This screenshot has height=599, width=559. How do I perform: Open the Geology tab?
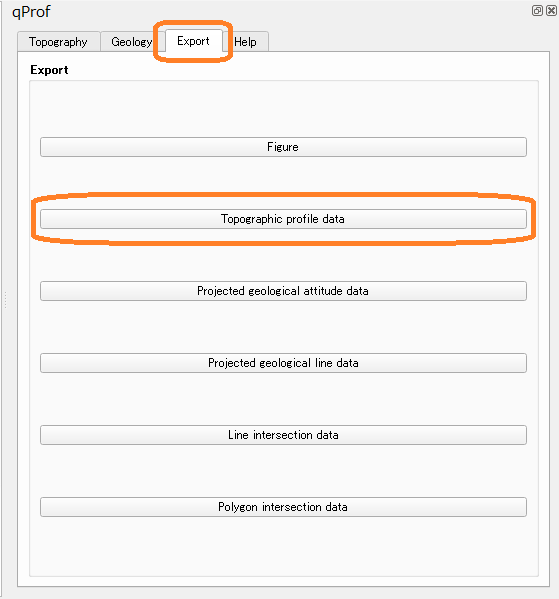tap(131, 42)
